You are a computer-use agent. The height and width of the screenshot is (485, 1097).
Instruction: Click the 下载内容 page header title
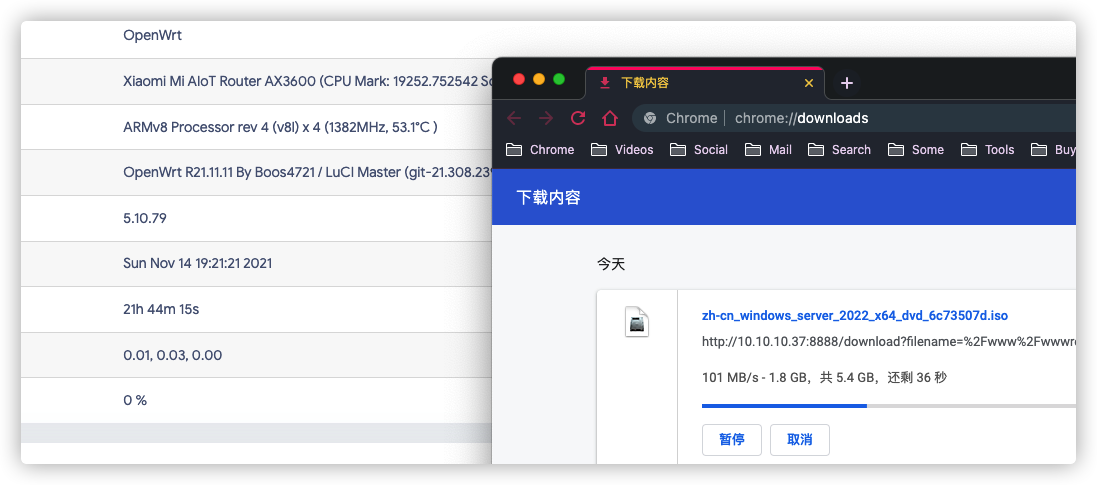tap(548, 197)
